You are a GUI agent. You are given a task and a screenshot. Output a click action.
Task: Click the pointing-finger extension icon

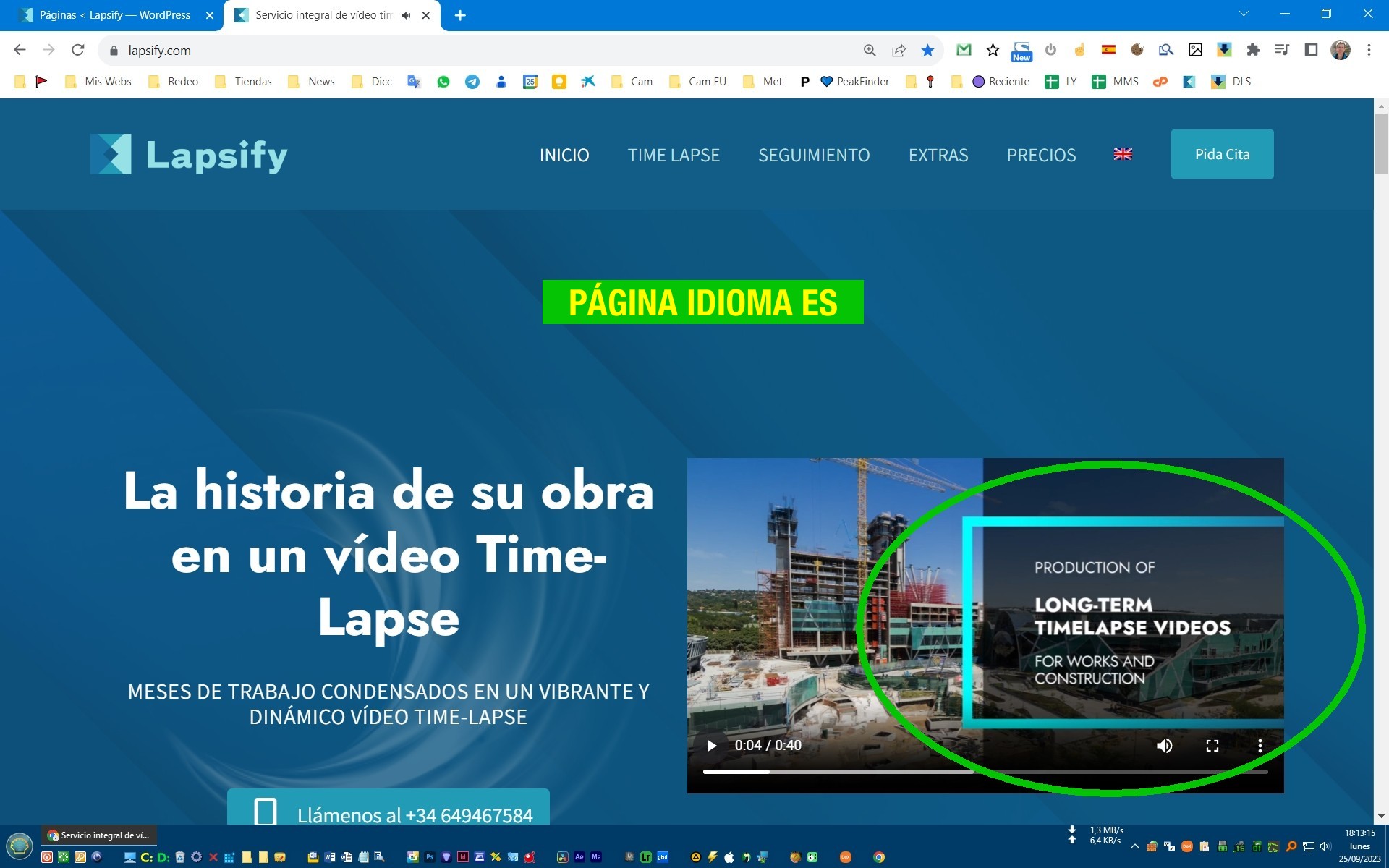tap(1079, 50)
